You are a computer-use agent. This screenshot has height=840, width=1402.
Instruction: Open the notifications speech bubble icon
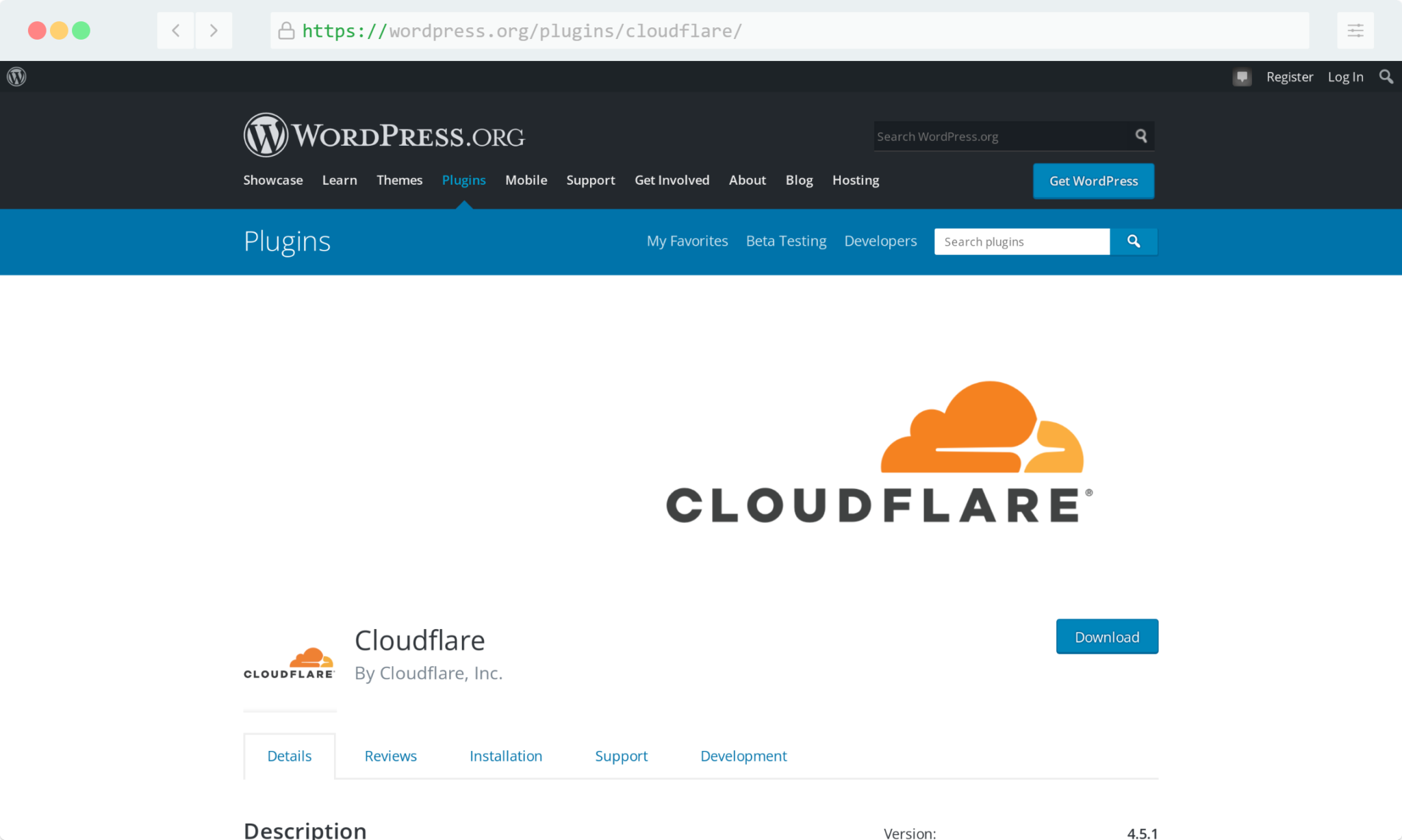[x=1242, y=77]
